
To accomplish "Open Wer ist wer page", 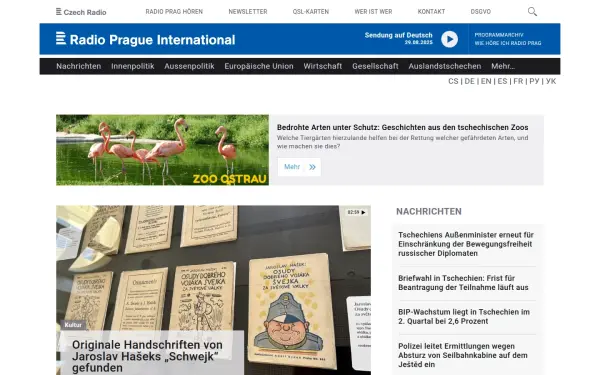I will 373,12.
